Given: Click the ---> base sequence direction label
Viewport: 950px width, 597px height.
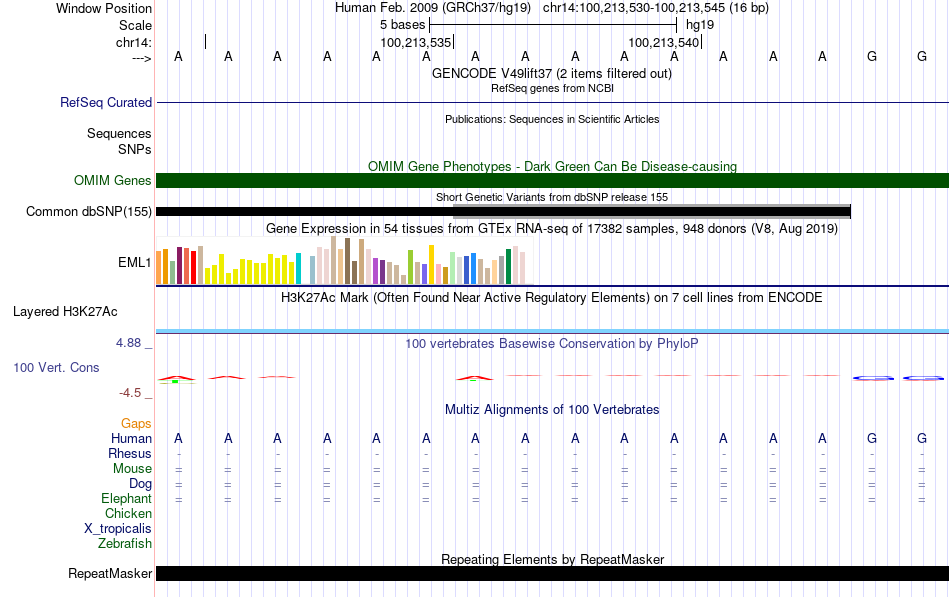Looking at the screenshot, I should (141, 58).
